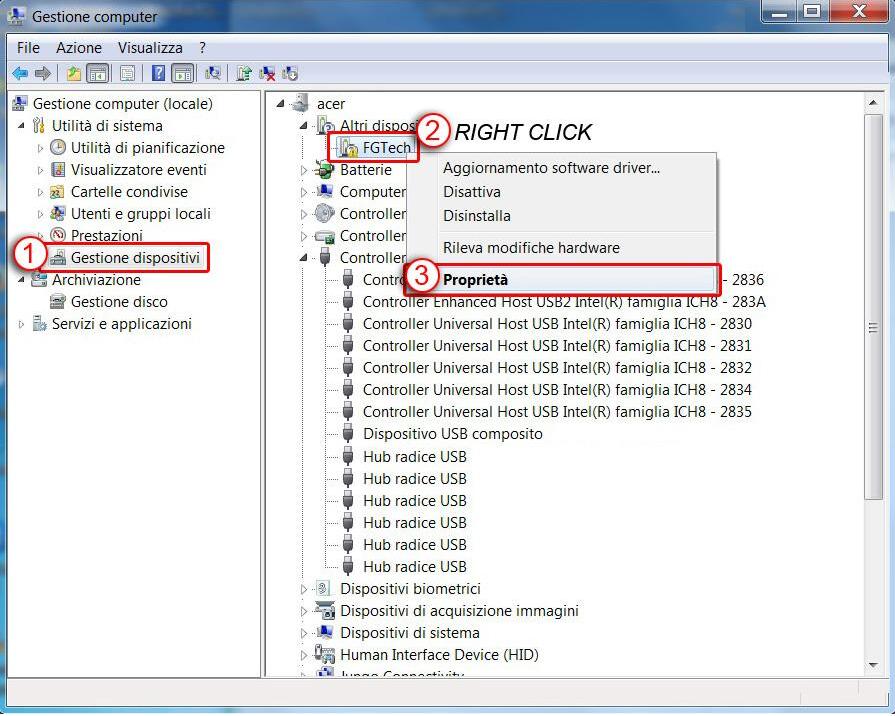Click the blue Help question mark icon

158,73
